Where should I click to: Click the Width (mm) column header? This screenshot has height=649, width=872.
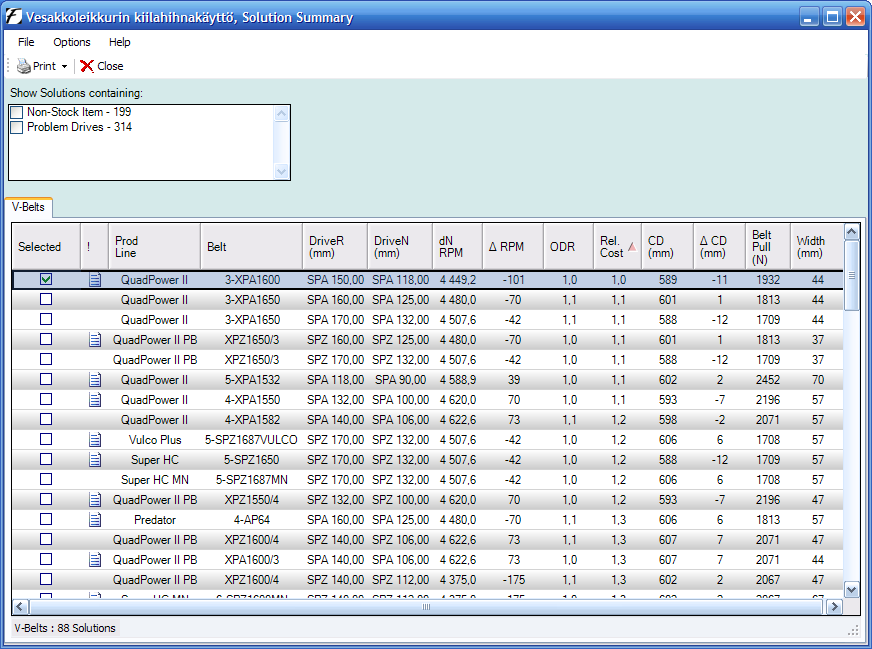pos(816,246)
